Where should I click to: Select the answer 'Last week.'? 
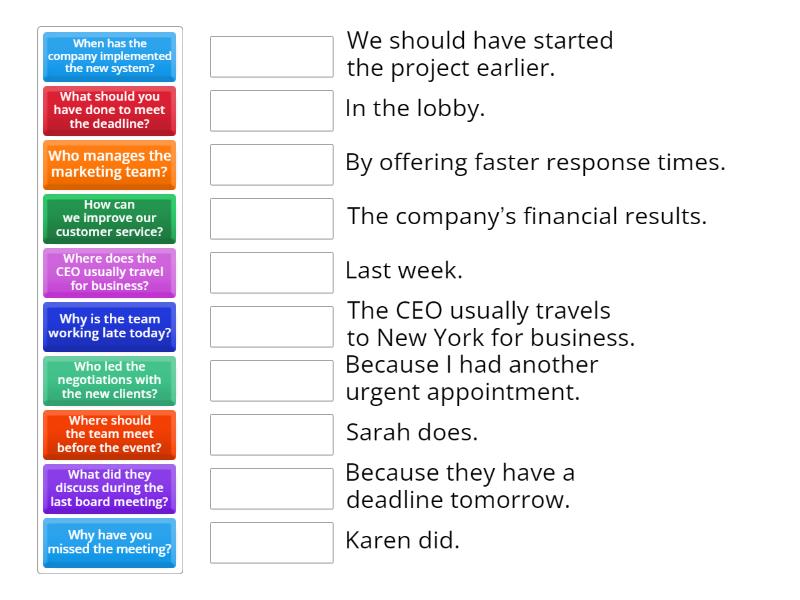tap(404, 269)
